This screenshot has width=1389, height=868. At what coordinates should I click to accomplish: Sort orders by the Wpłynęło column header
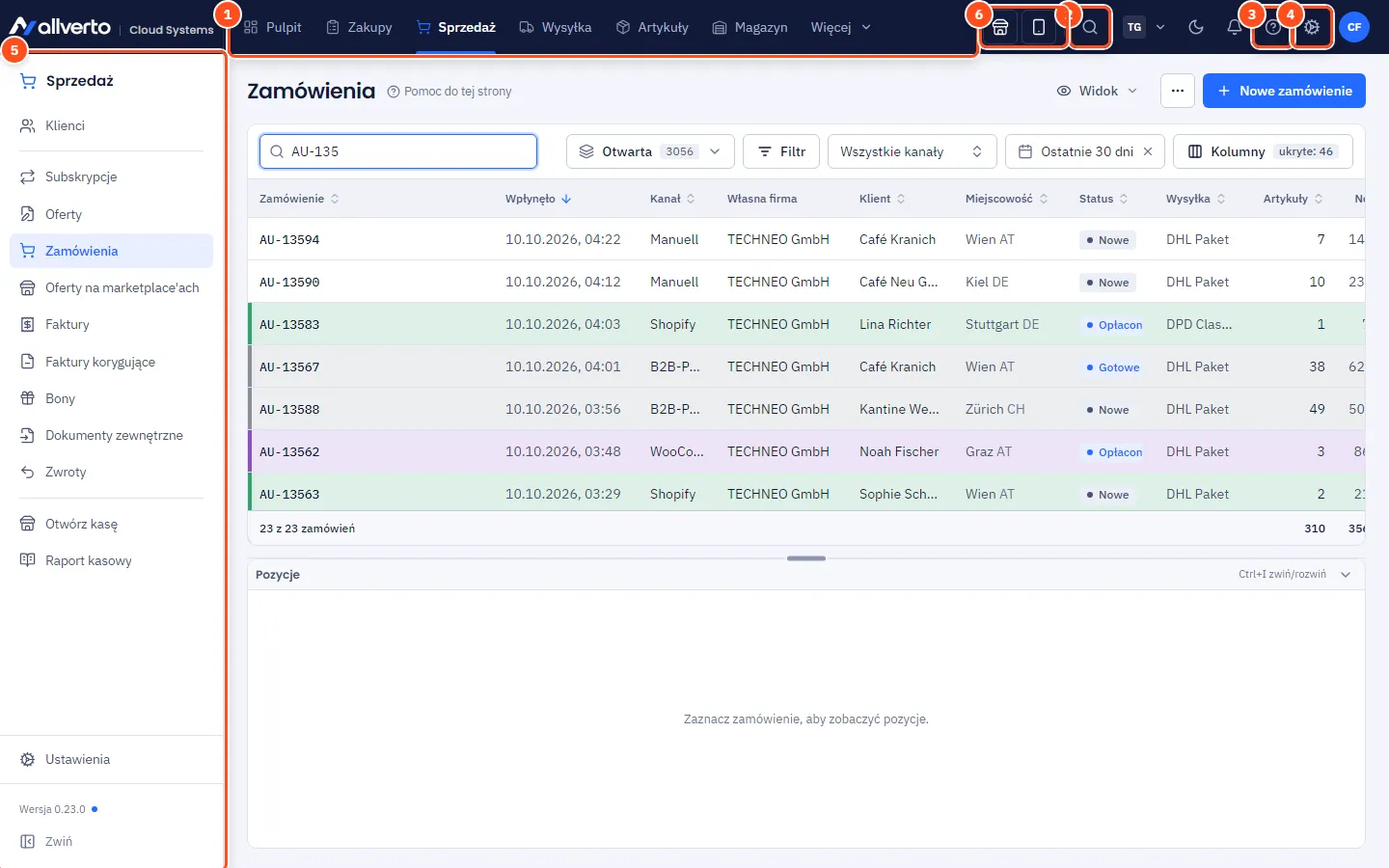point(538,199)
